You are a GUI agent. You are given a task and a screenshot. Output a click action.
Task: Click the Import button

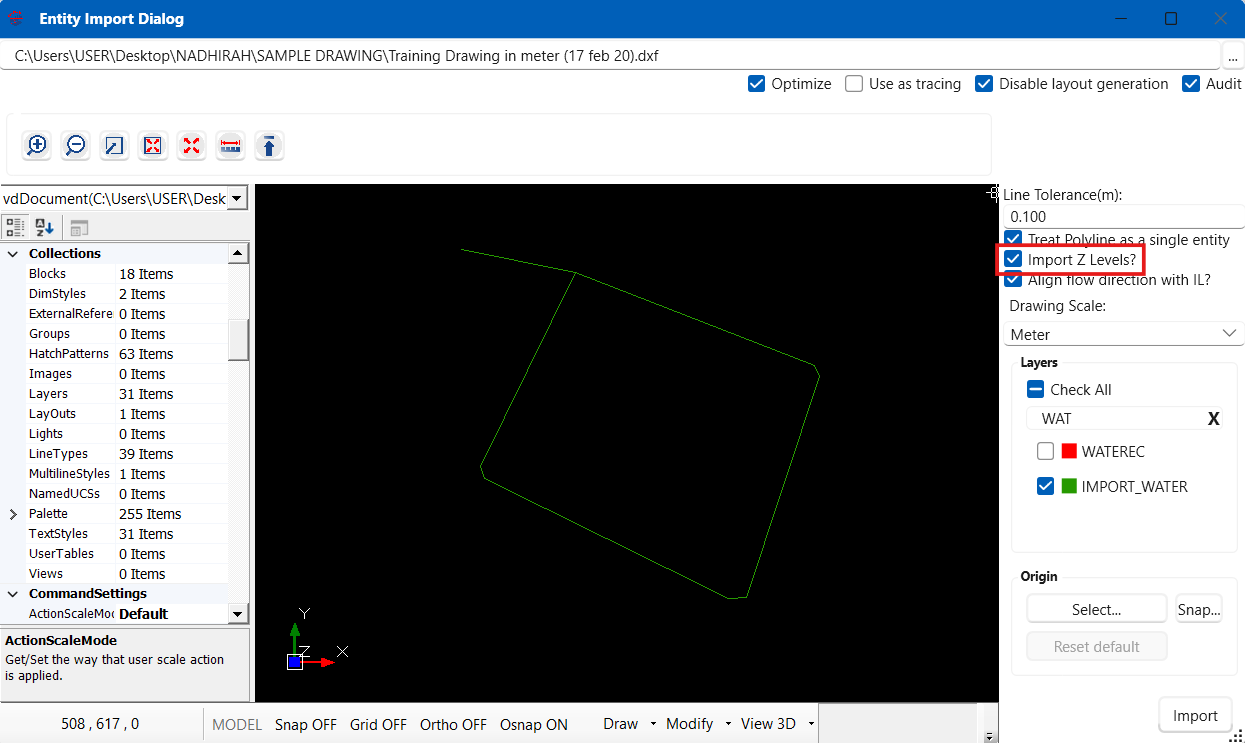[x=1195, y=716]
